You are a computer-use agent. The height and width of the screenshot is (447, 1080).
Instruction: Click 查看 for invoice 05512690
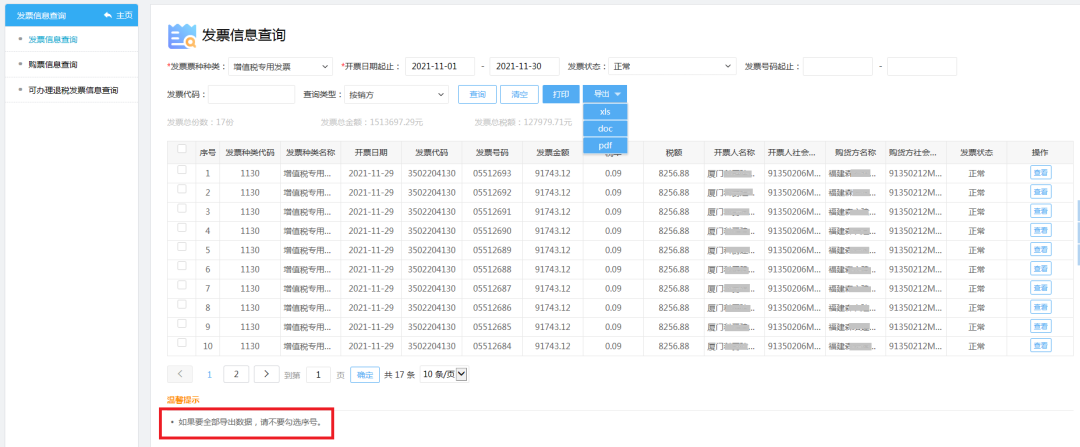[x=1041, y=230]
